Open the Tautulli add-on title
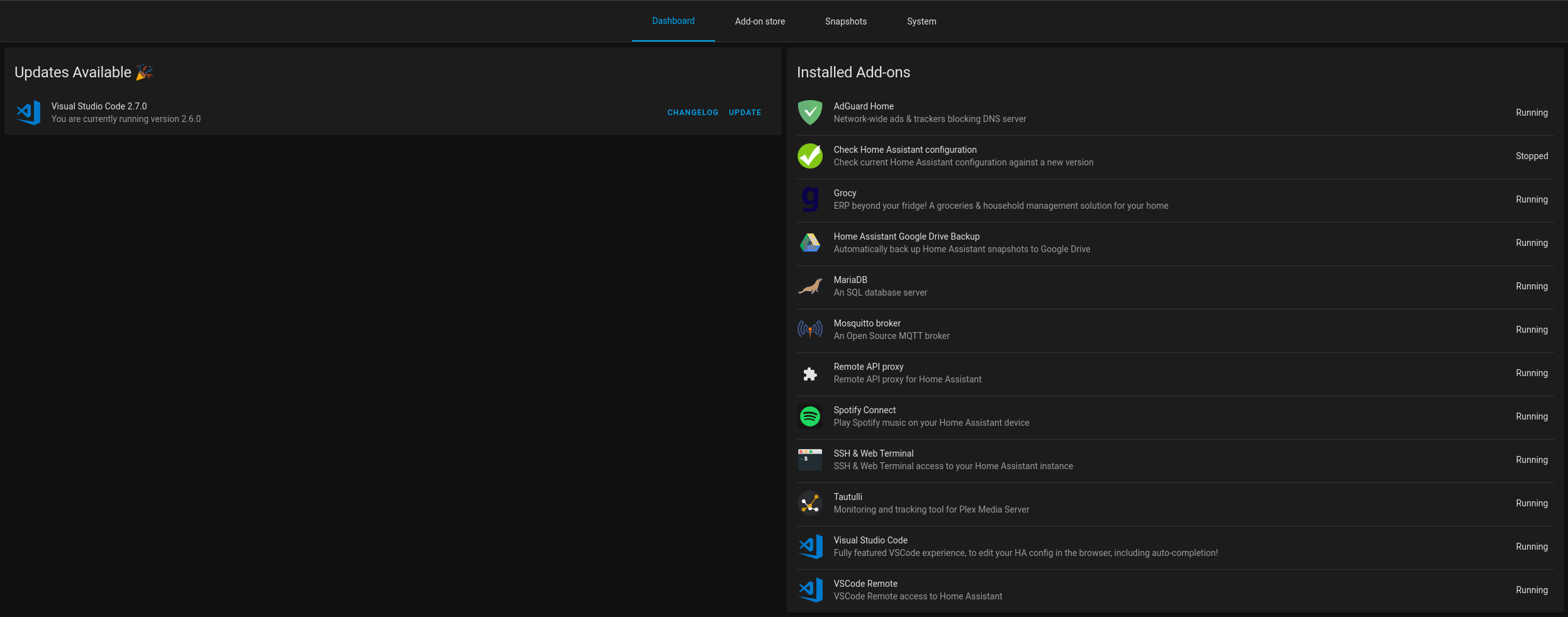The width and height of the screenshot is (1568, 617). (848, 497)
